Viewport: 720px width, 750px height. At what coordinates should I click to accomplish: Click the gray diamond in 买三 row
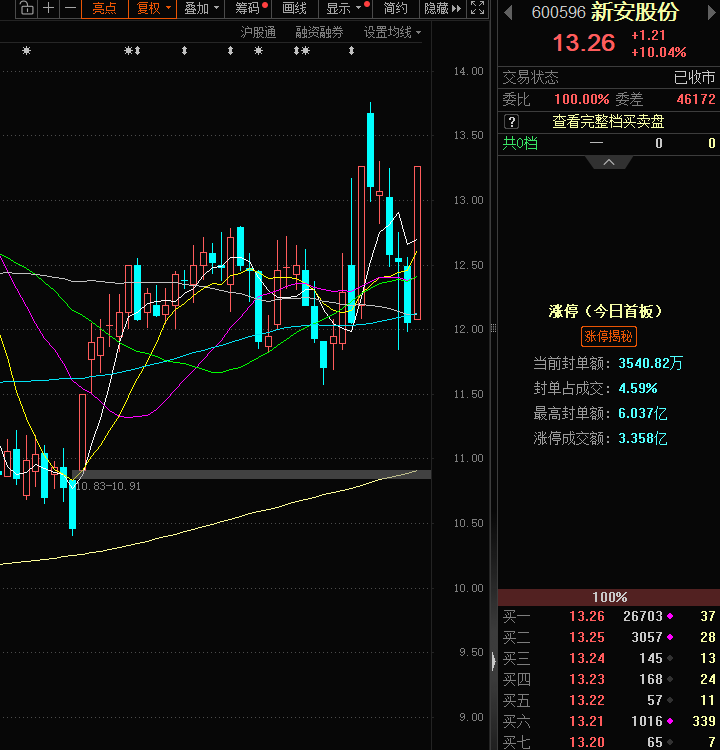[670, 658]
